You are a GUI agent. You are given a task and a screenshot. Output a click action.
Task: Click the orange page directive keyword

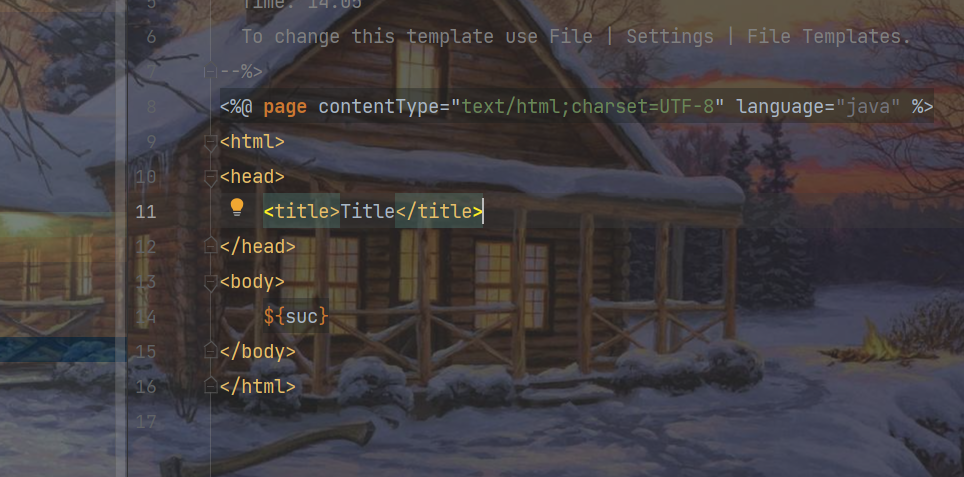click(285, 107)
